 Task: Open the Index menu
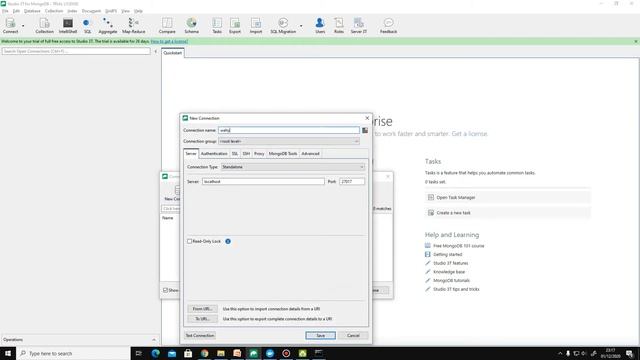[72, 11]
